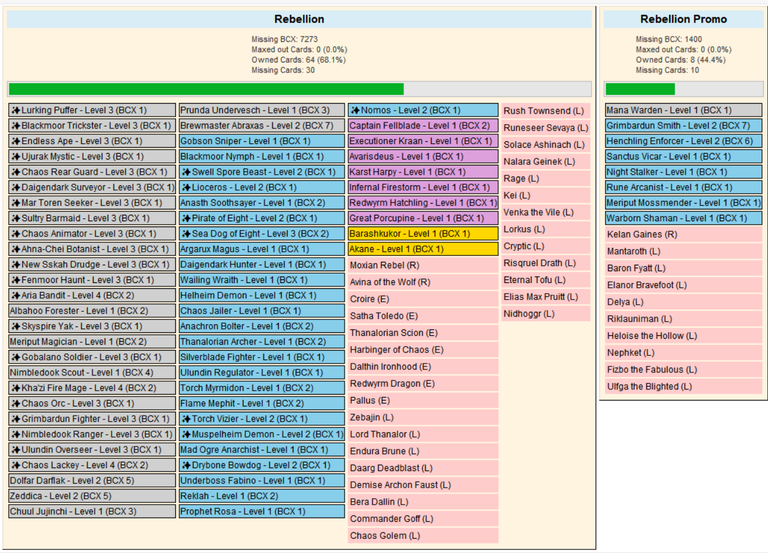Click the star icon beside Swell Spore Beast
This screenshot has height=553, width=768.
[x=186, y=172]
